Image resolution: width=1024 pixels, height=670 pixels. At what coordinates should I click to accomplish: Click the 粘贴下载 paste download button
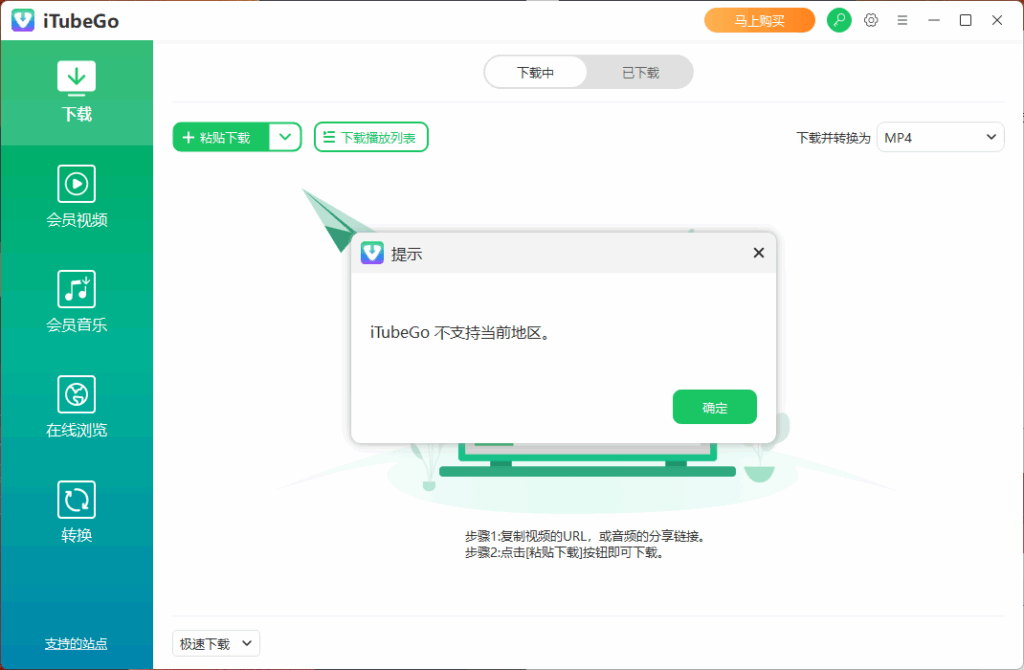(221, 137)
